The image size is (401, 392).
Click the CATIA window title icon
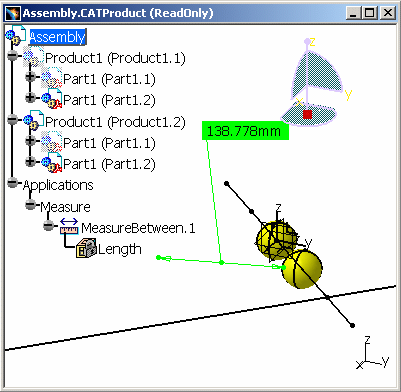[13, 14]
